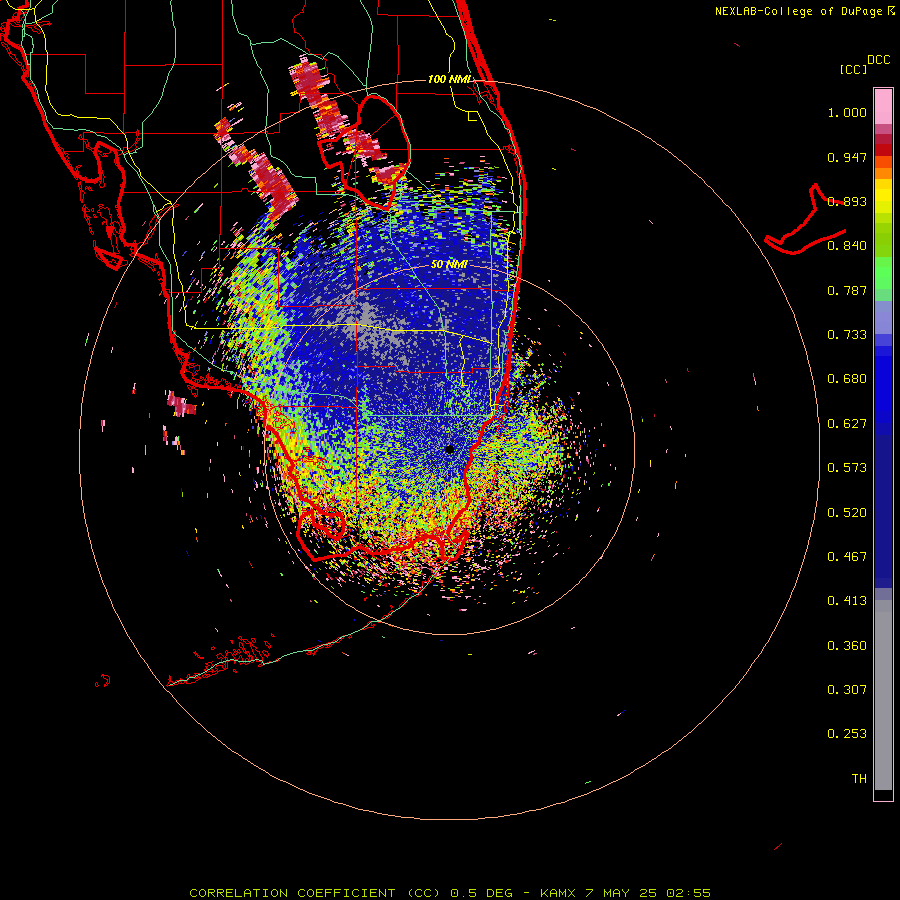Select the 0.413 color scale value
900x900 pixels.
(847, 601)
